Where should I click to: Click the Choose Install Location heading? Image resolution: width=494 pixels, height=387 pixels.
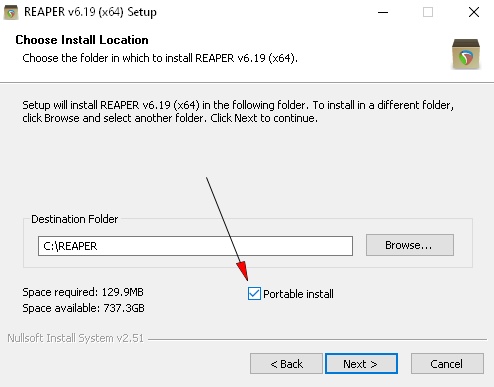(82, 40)
